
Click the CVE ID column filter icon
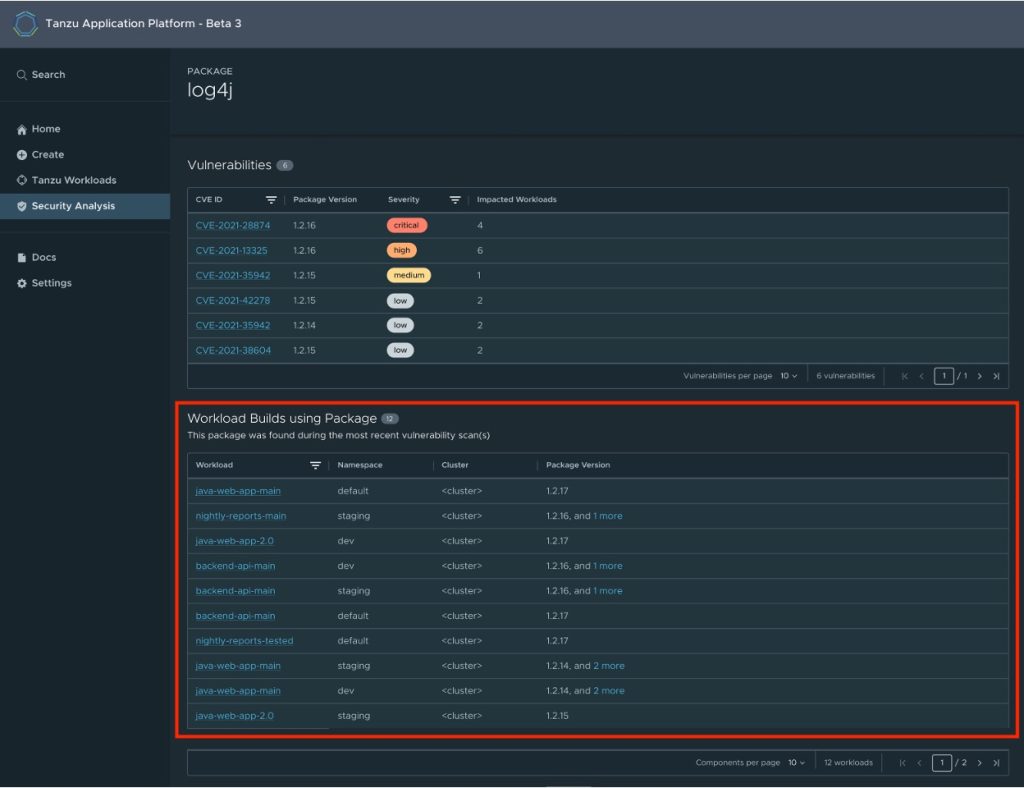tap(271, 200)
